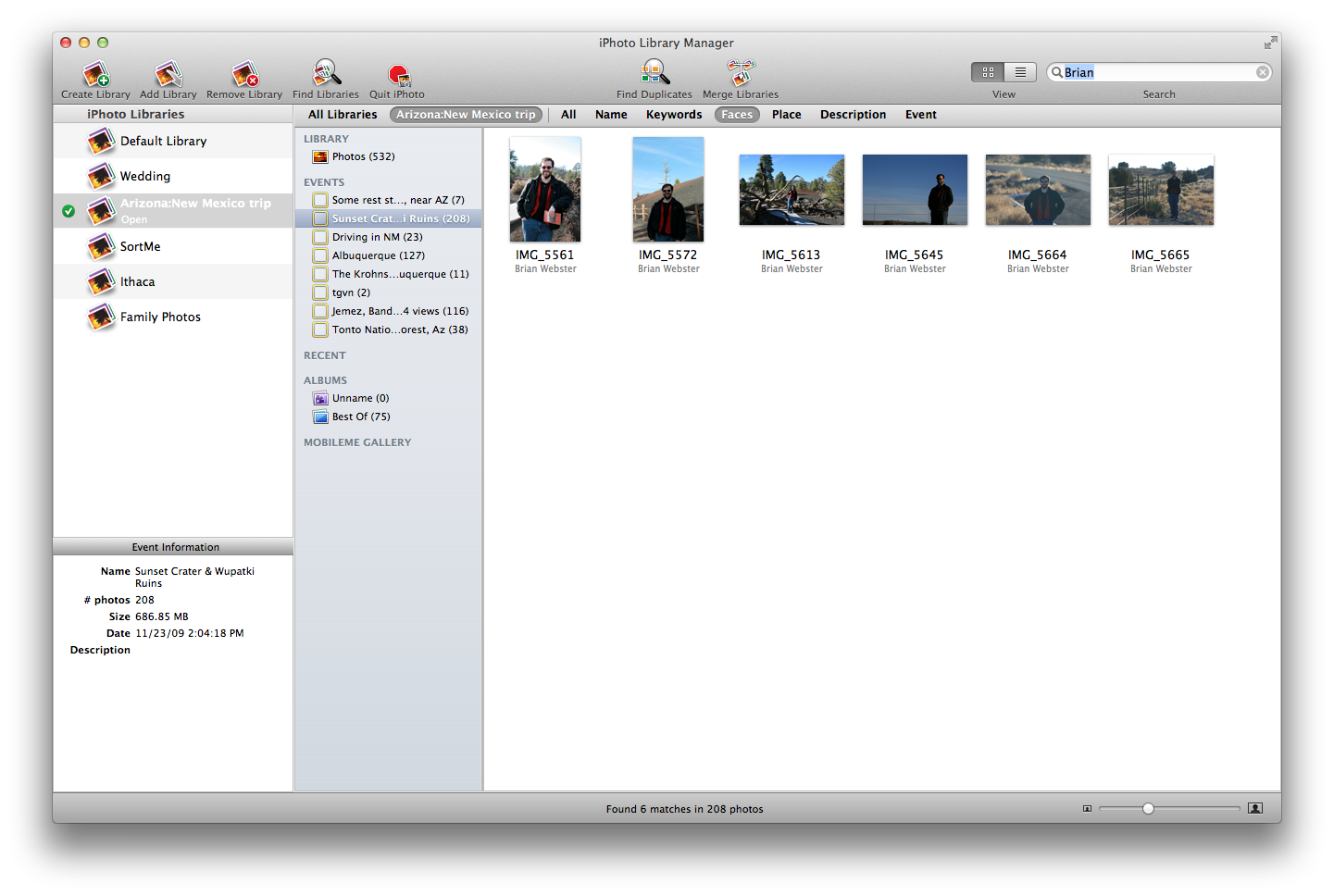Toggle the Faces search filter
Viewport: 1334px width, 896px height.
click(737, 115)
